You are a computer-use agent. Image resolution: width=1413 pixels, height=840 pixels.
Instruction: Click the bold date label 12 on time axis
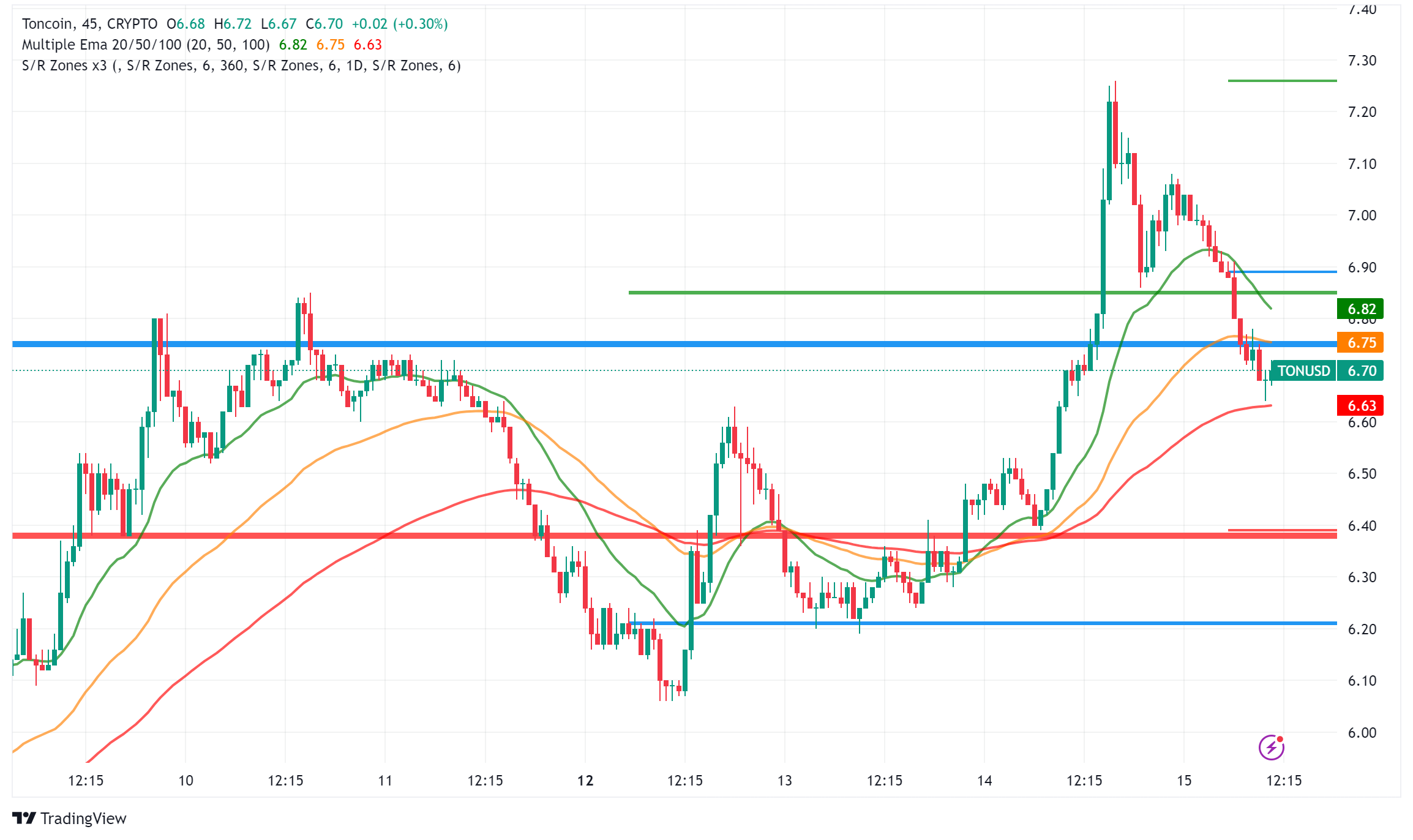coord(585,781)
